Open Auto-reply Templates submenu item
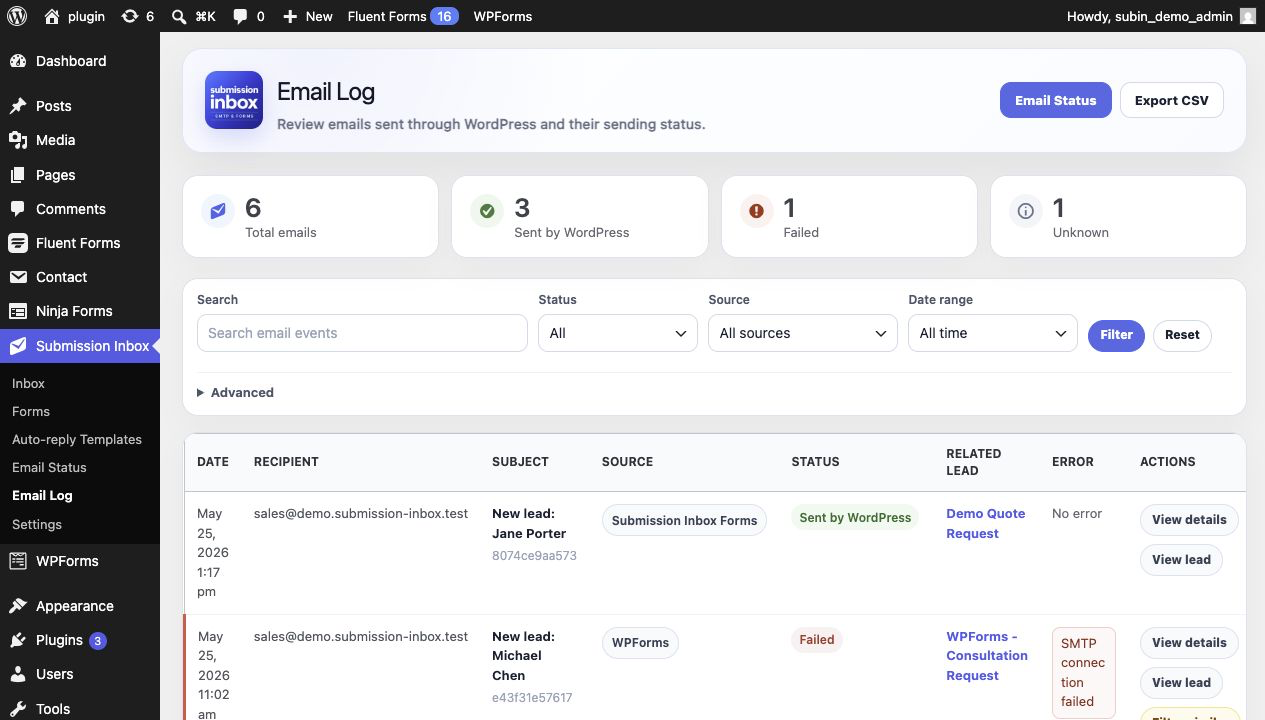 click(77, 439)
